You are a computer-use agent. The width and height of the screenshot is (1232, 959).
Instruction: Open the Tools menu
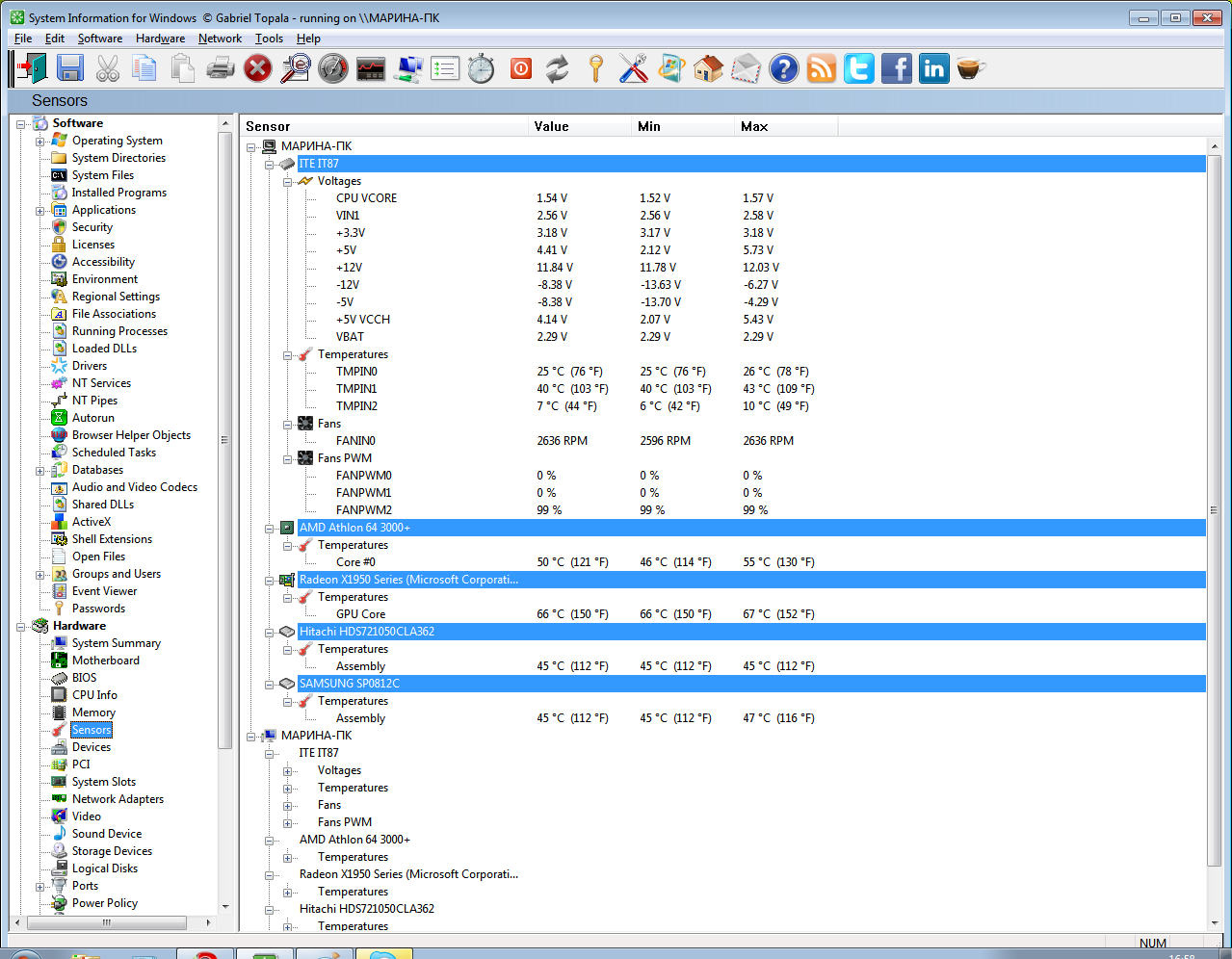[x=269, y=39]
